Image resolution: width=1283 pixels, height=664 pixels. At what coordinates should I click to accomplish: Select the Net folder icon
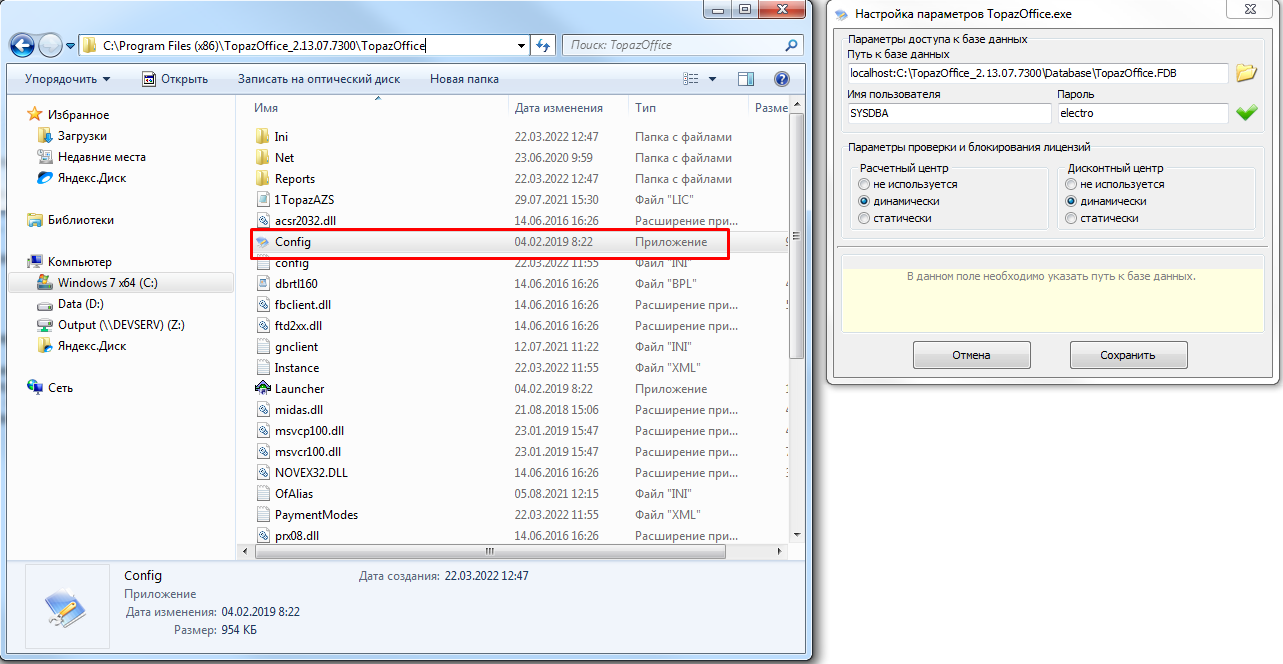pos(263,157)
